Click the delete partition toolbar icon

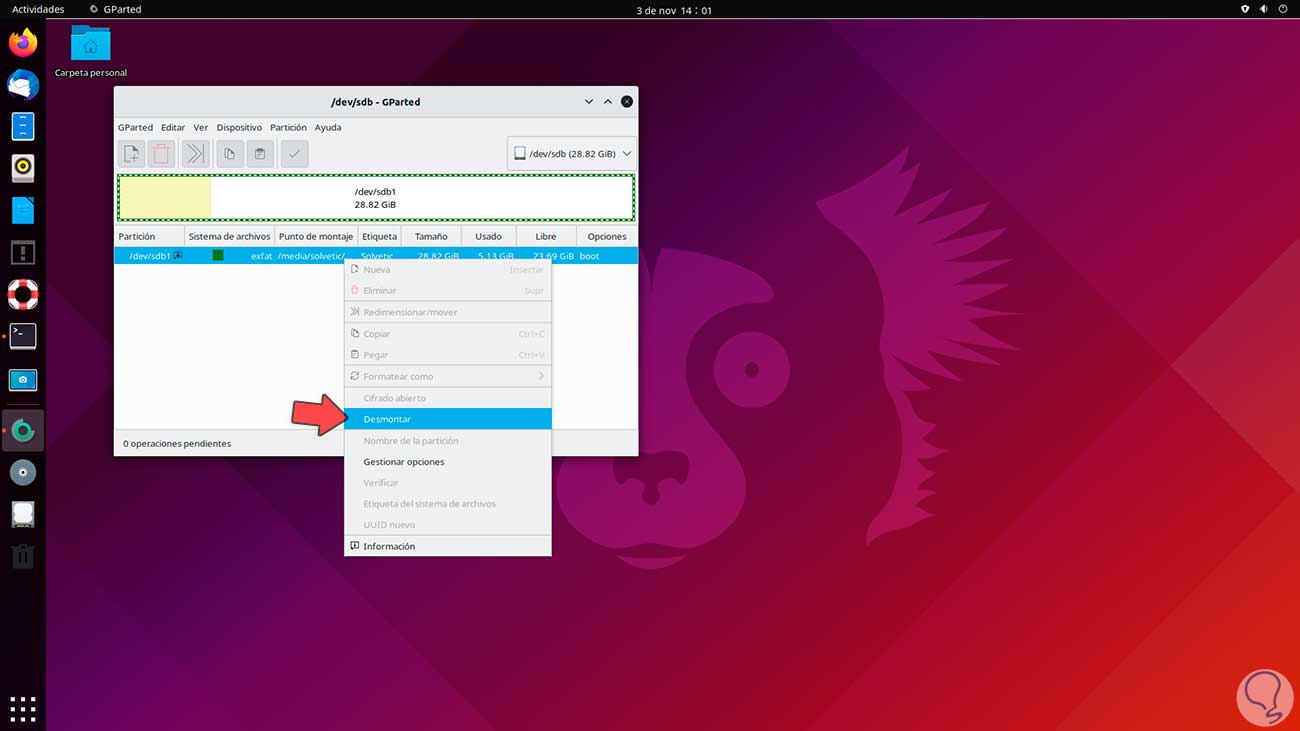tap(161, 154)
